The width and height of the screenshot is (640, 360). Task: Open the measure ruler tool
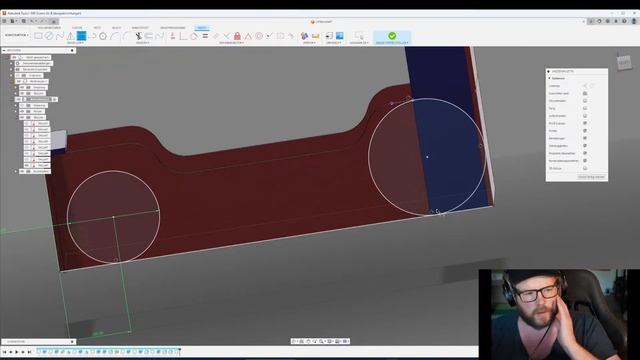(x=315, y=36)
